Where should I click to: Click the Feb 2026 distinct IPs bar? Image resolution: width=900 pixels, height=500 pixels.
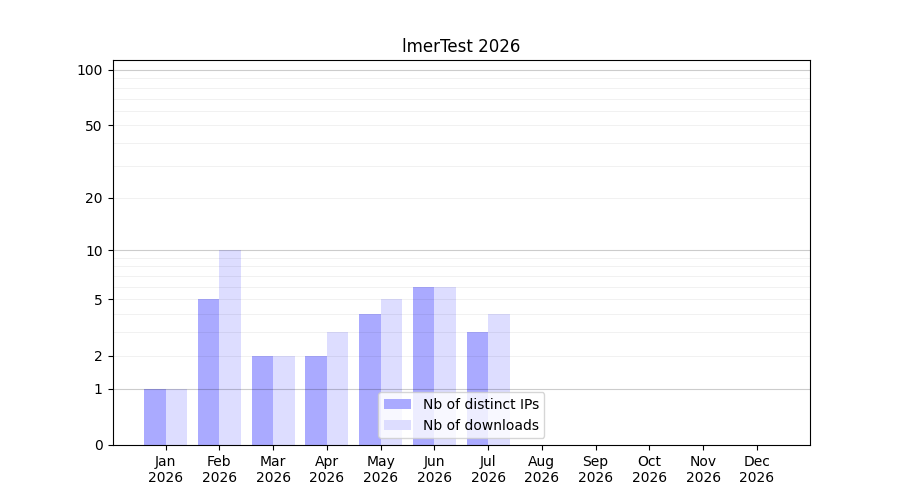(208, 372)
